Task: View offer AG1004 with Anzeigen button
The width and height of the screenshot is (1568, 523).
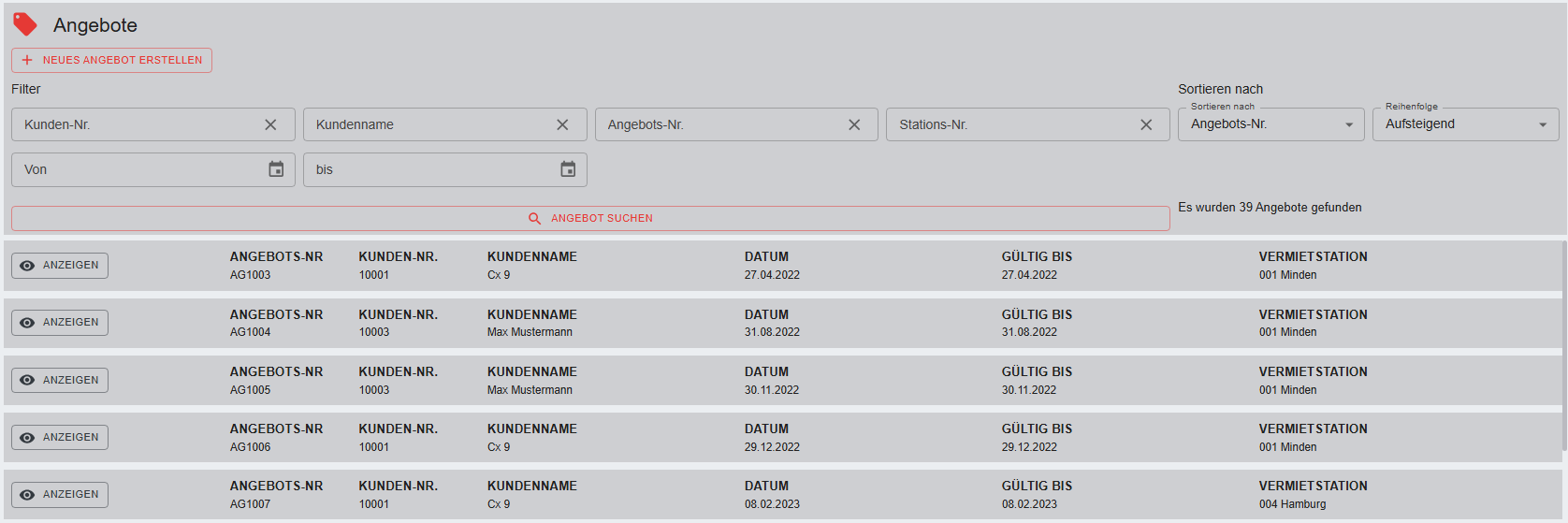Action: [x=60, y=323]
